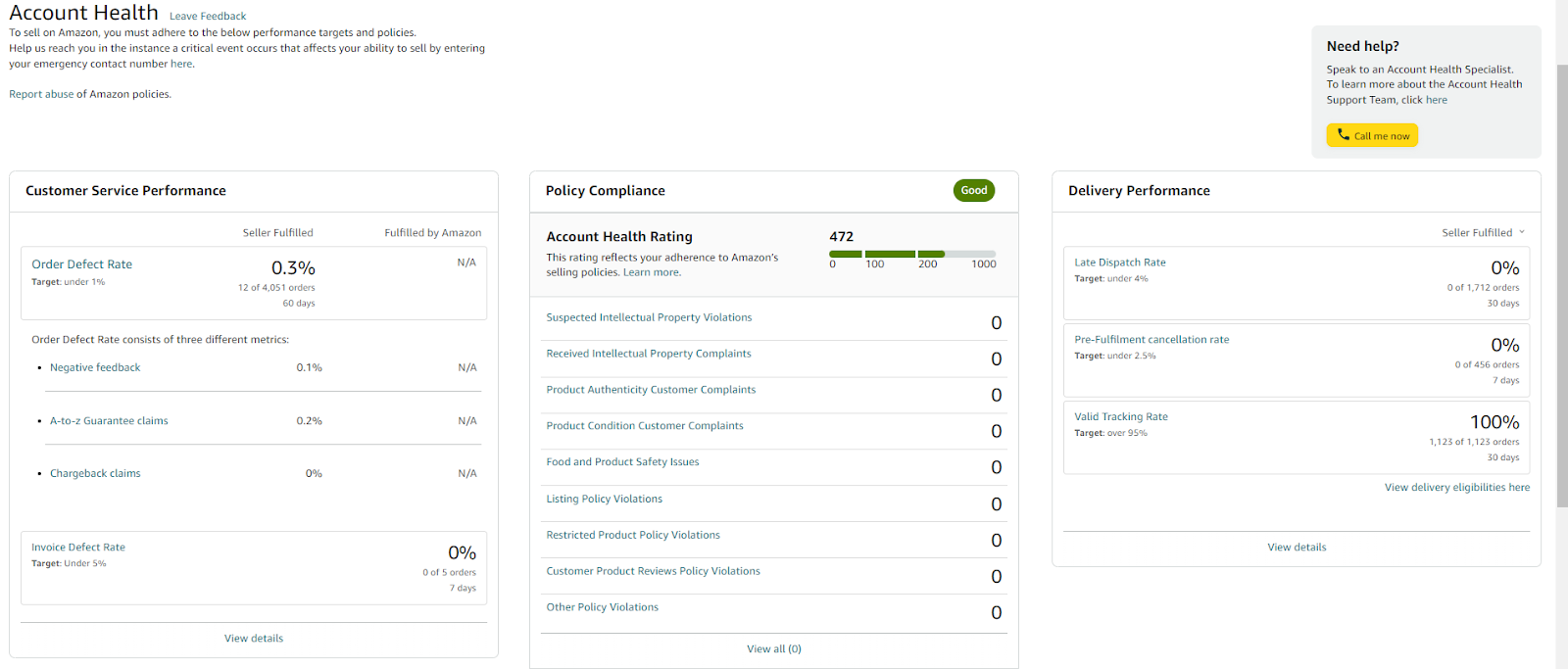The width and height of the screenshot is (1568, 669).
Task: Open Received Intellectual Property Complaints
Action: coord(649,354)
